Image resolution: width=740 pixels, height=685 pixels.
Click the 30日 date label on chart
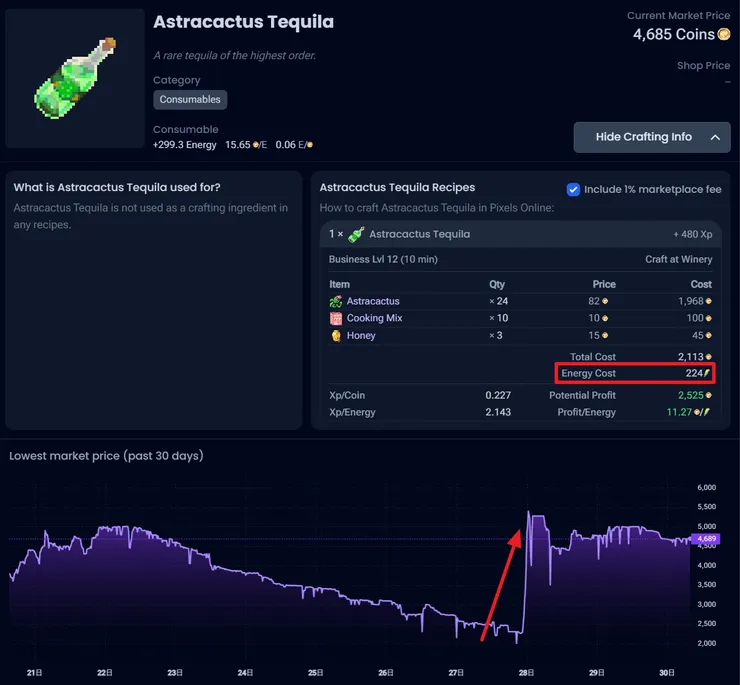(667, 673)
